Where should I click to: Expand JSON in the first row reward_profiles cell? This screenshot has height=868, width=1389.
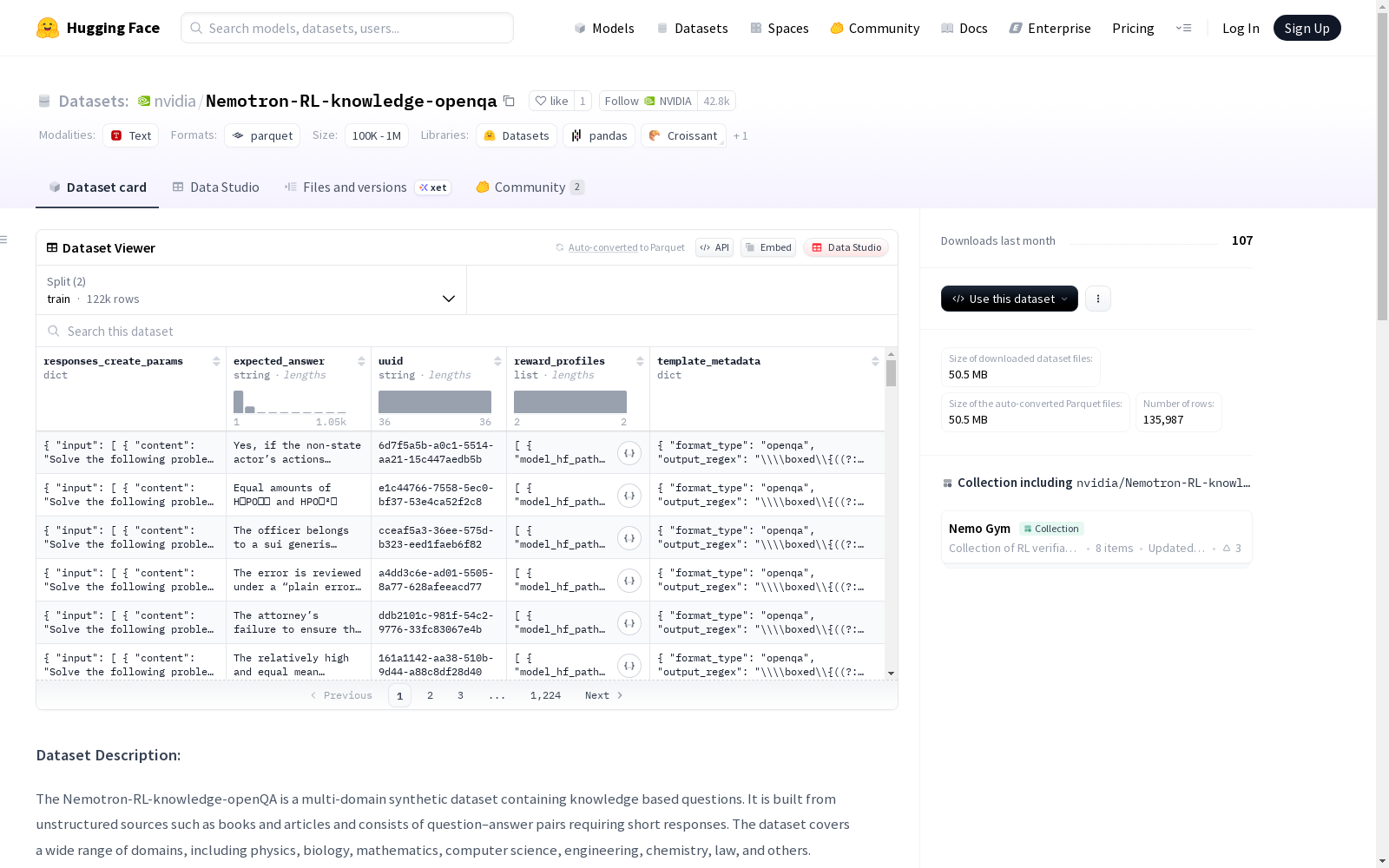tap(629, 453)
